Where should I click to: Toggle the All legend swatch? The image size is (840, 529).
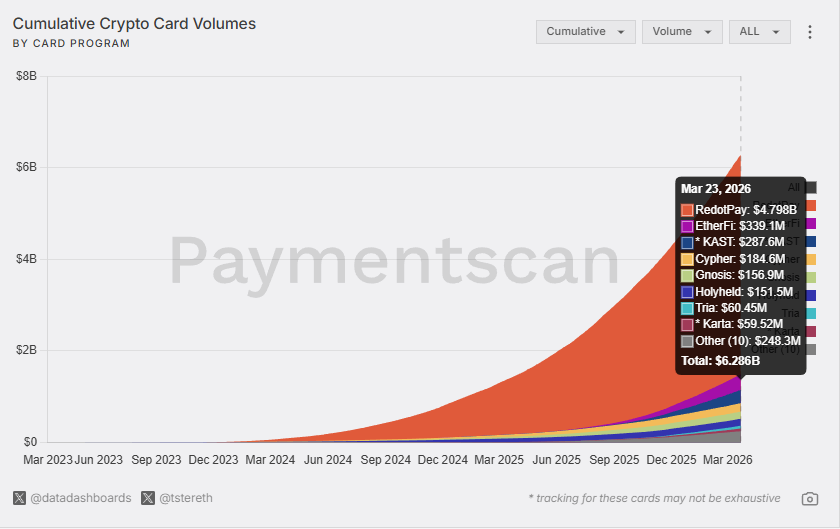pyautogui.click(x=811, y=188)
